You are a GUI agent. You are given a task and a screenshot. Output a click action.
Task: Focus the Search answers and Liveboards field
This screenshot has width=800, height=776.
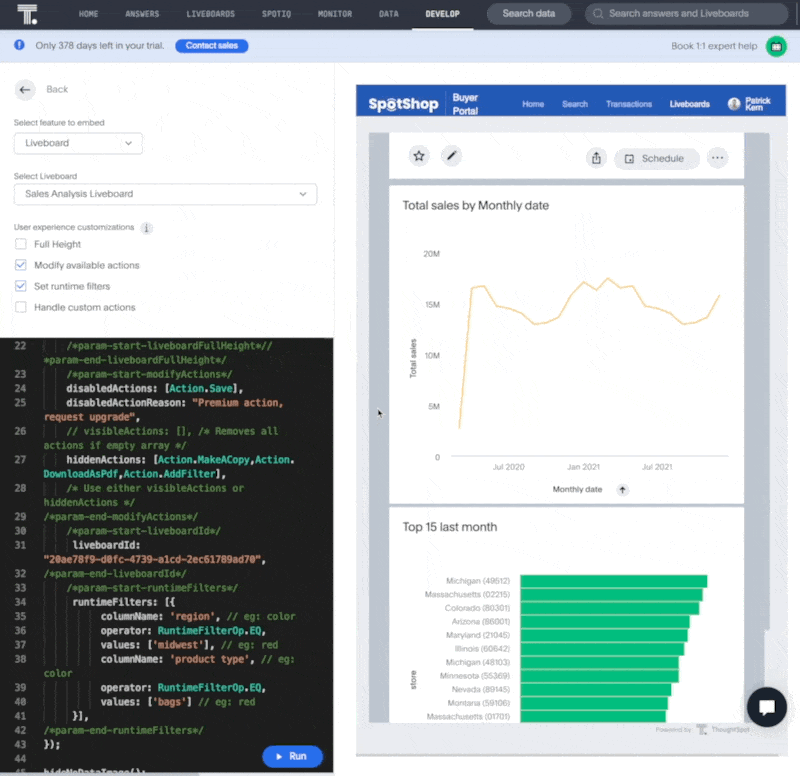686,14
